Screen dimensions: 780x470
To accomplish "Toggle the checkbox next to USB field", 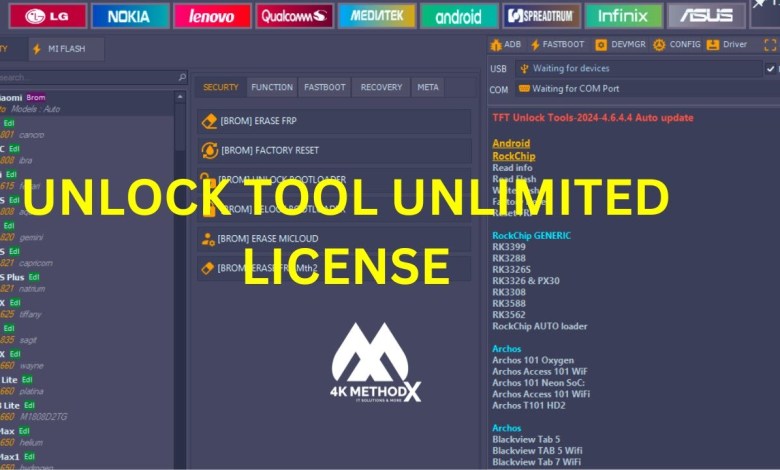I will [x=771, y=69].
